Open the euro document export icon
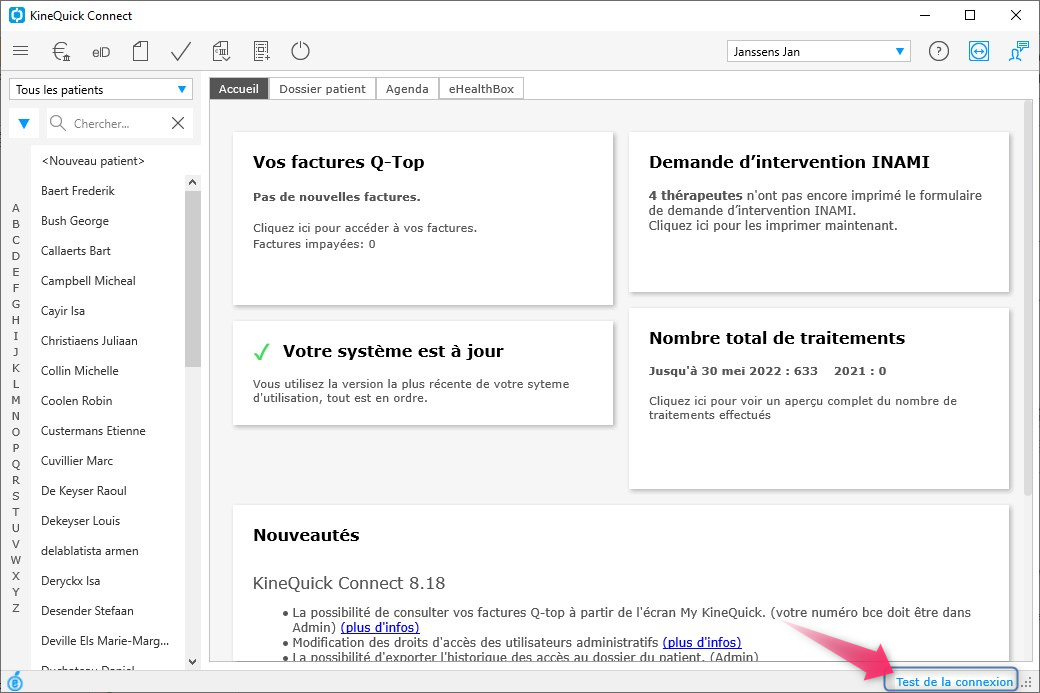Image resolution: width=1040 pixels, height=693 pixels. (x=221, y=51)
